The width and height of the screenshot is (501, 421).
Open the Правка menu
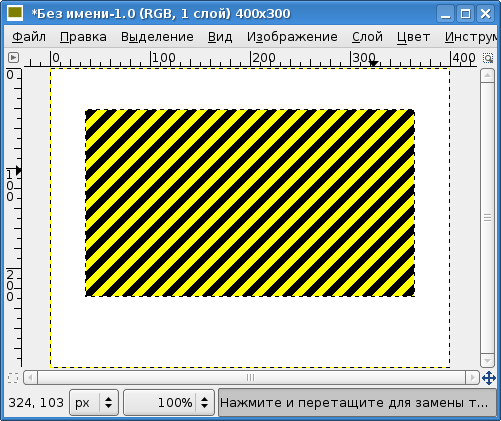[83, 37]
